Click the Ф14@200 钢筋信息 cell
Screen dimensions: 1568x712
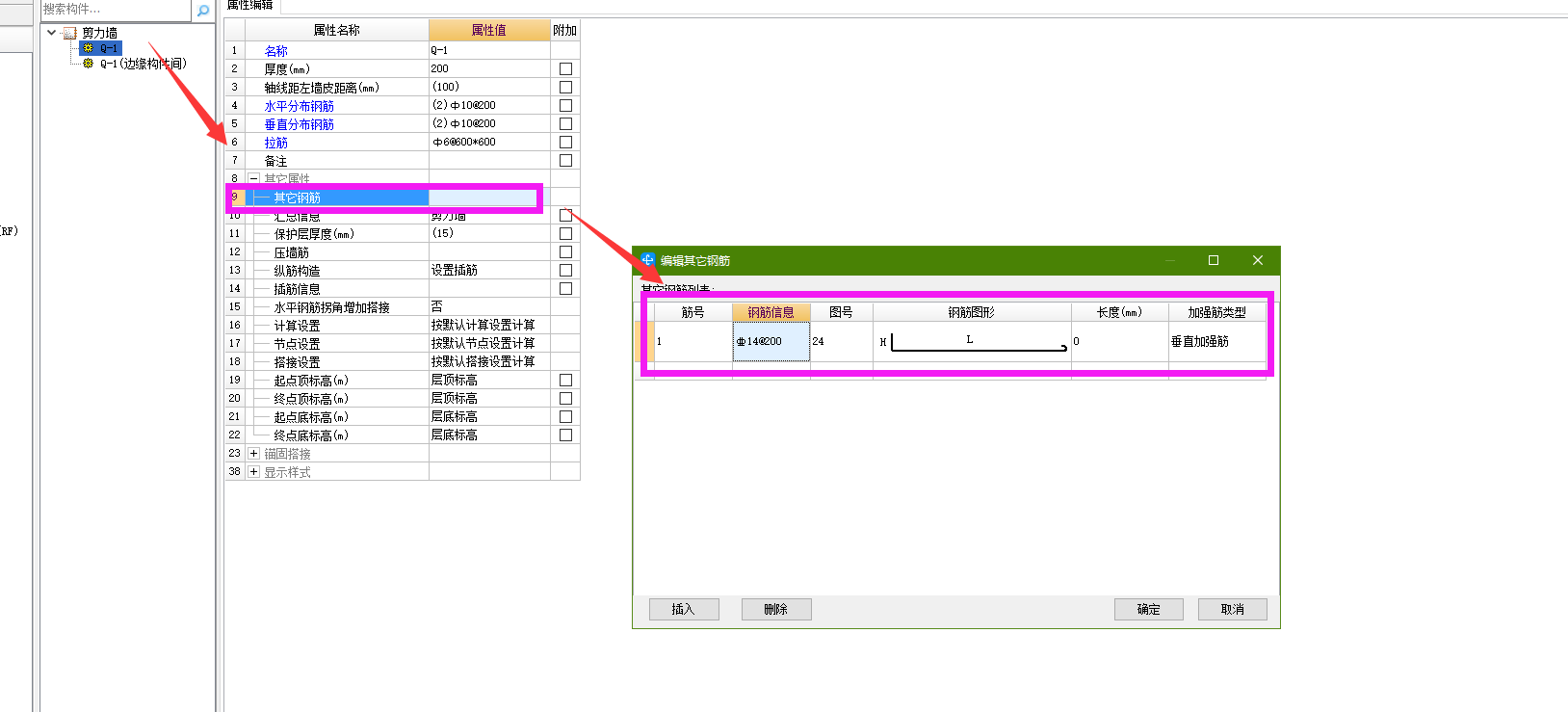771,342
